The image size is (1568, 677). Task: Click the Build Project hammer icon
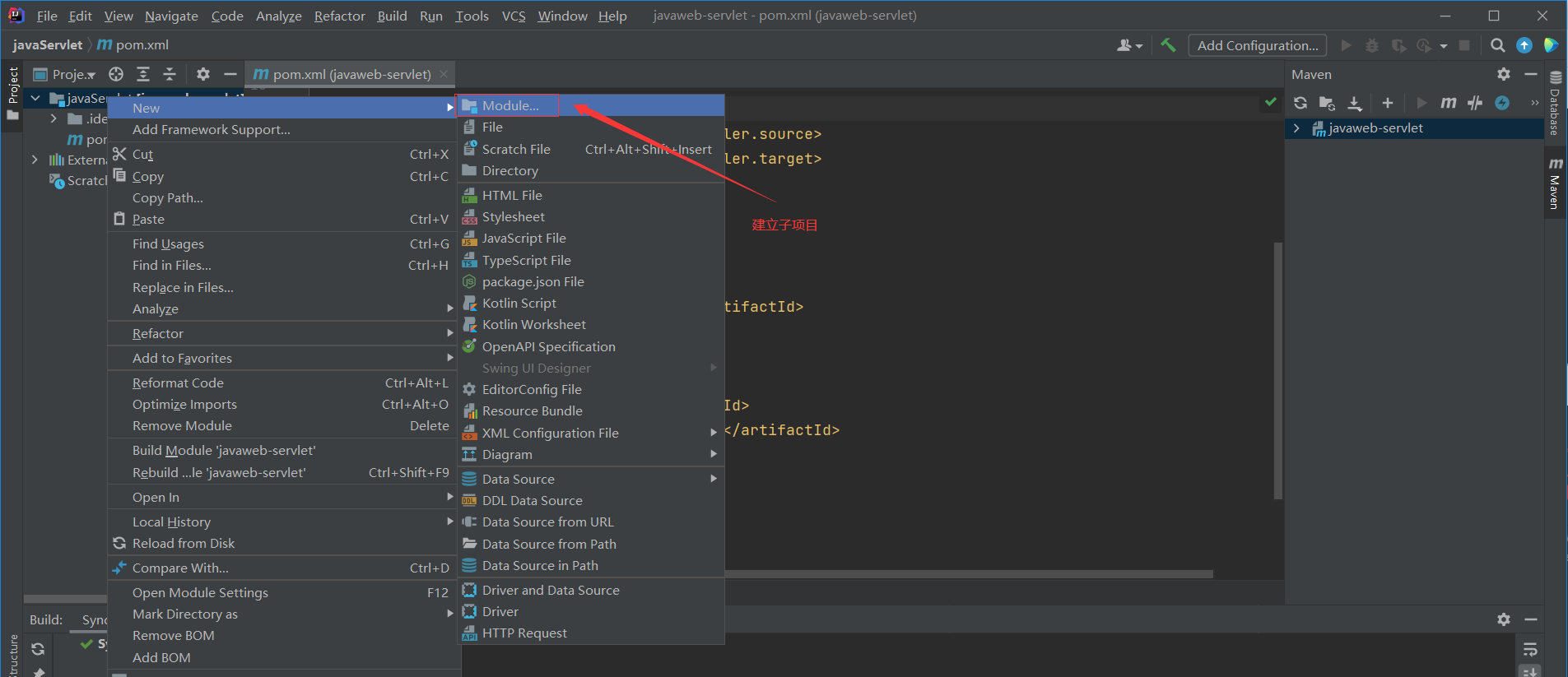click(1168, 45)
